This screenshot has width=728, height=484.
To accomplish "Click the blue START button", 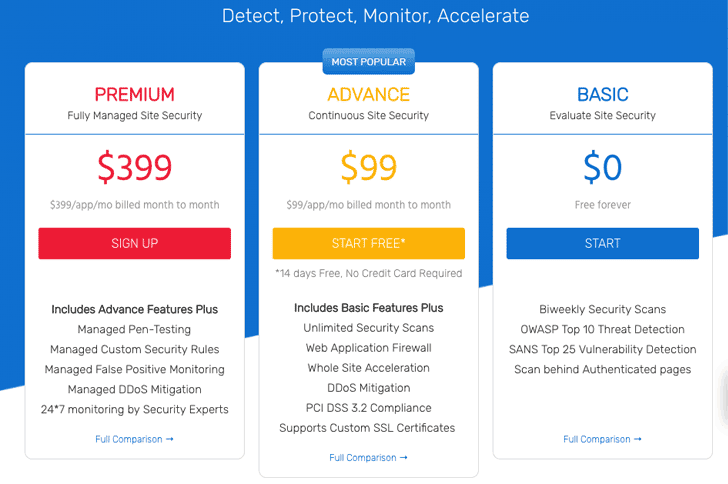I will click(x=602, y=243).
